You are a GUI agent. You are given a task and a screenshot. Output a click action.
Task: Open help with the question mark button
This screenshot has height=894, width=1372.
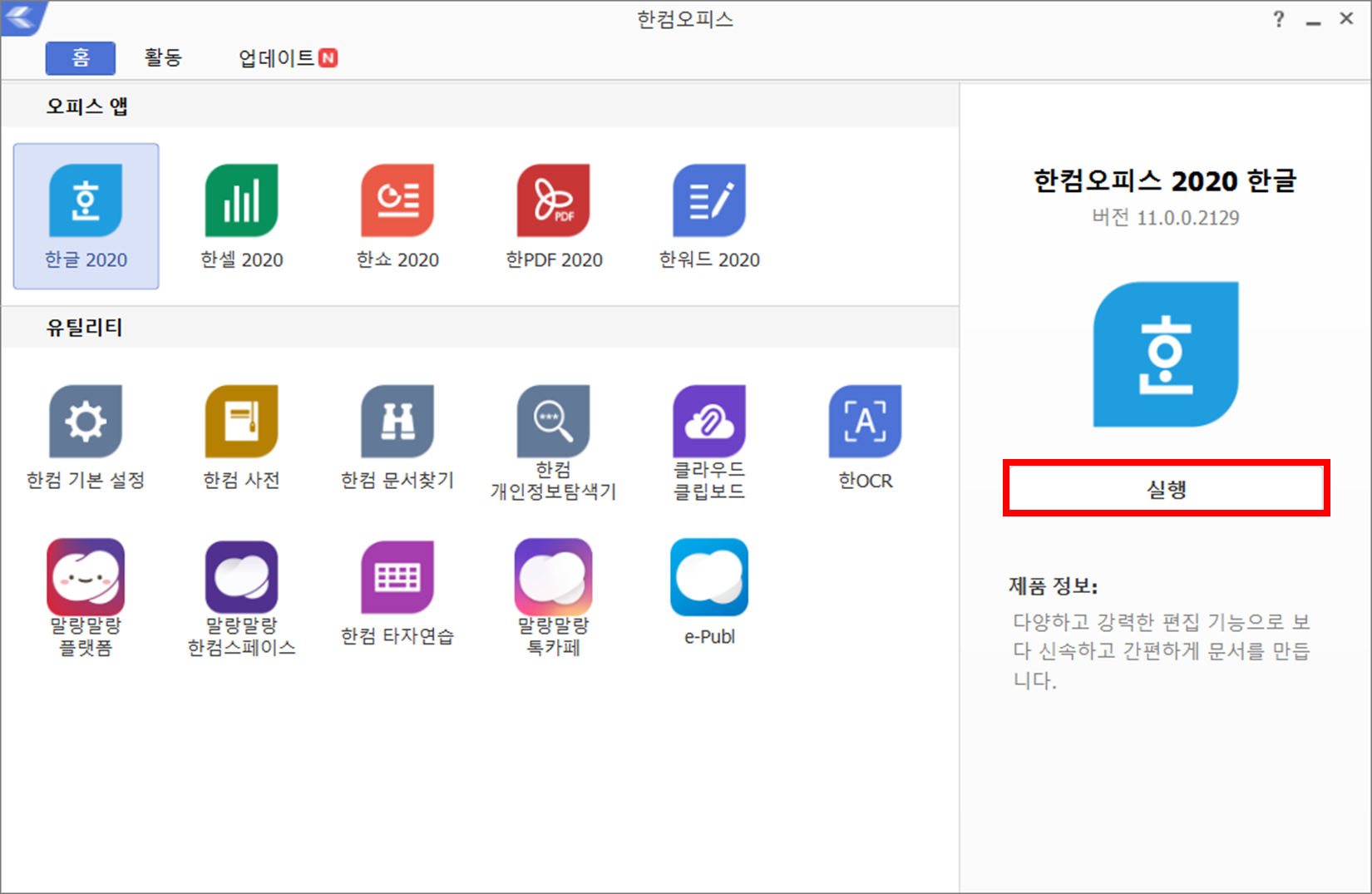coord(1279,19)
